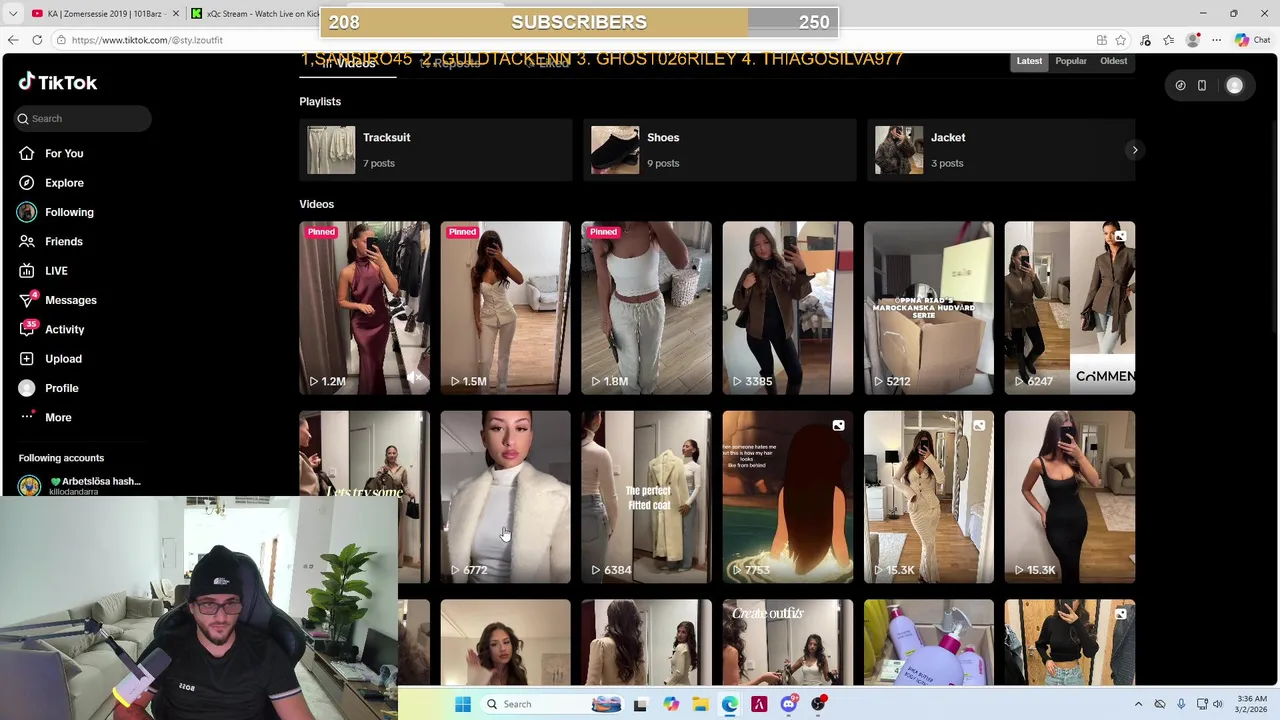Open the browser profile account icon
This screenshot has height=720, width=1280.
1192,40
